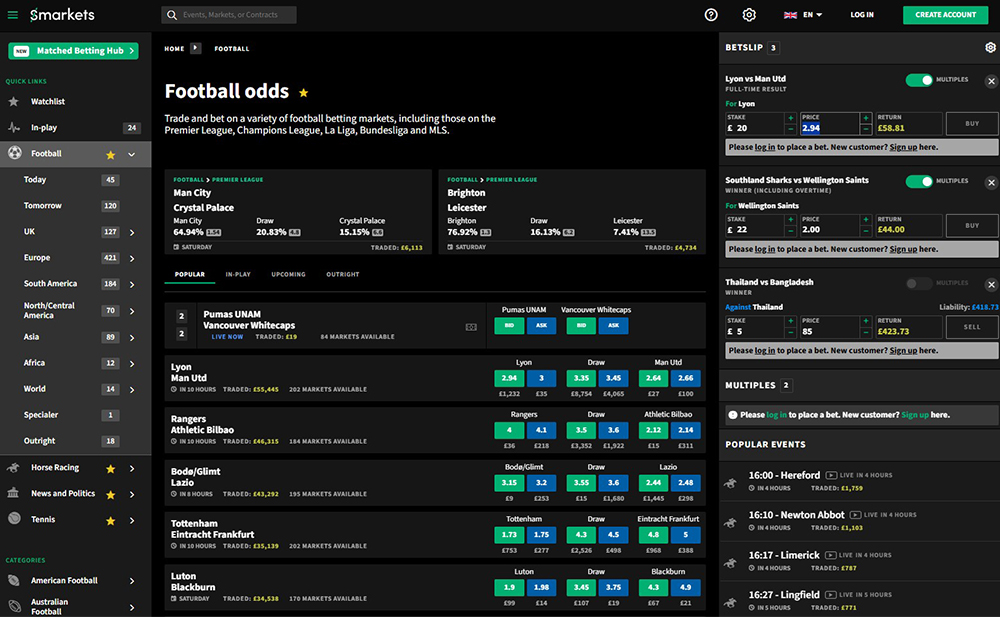Expand the Europe football submenu
Screen dimensions: 1000x617
[132, 258]
